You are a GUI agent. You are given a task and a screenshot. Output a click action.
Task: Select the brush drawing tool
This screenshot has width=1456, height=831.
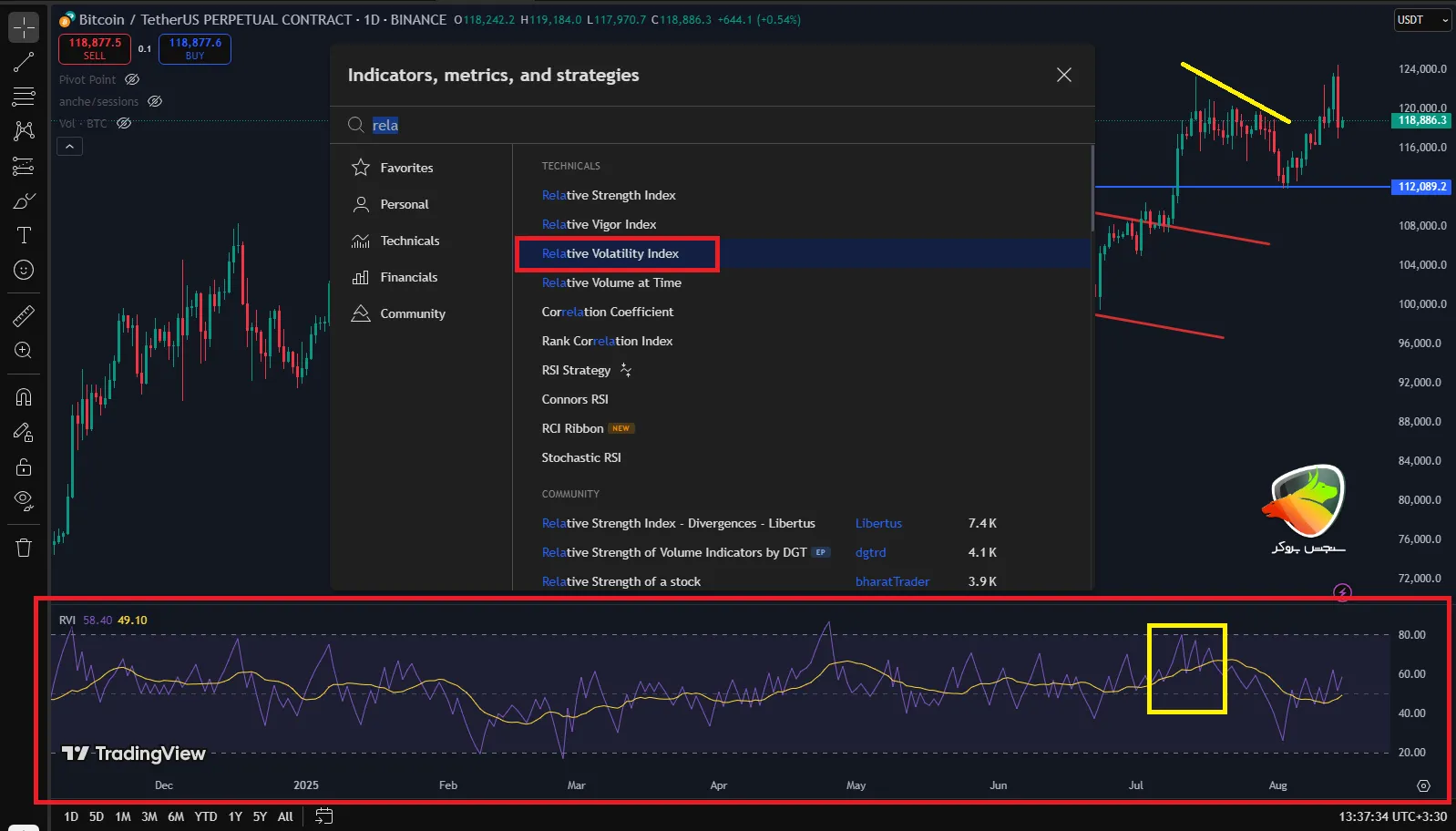tap(24, 201)
